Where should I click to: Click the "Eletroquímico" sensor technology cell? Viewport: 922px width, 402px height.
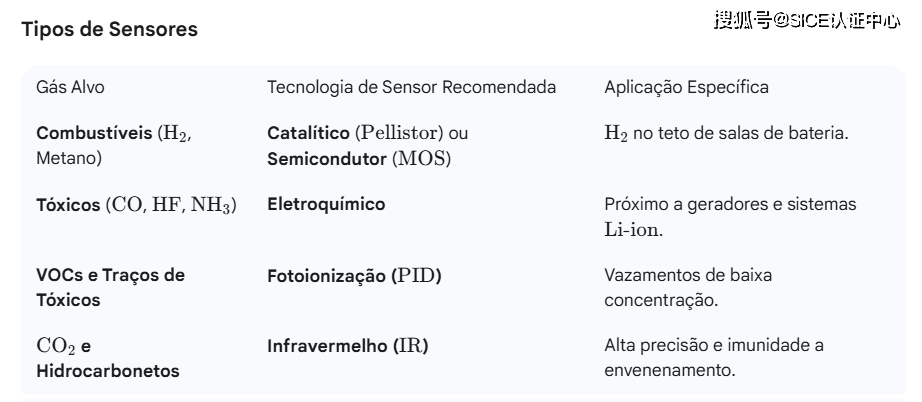326,204
